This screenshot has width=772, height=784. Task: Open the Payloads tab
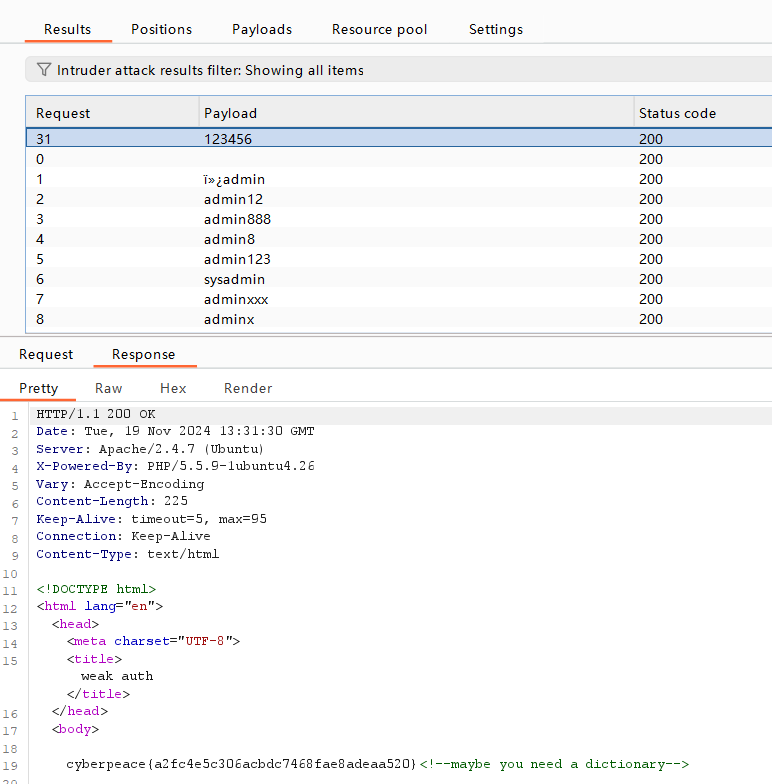pos(262,30)
